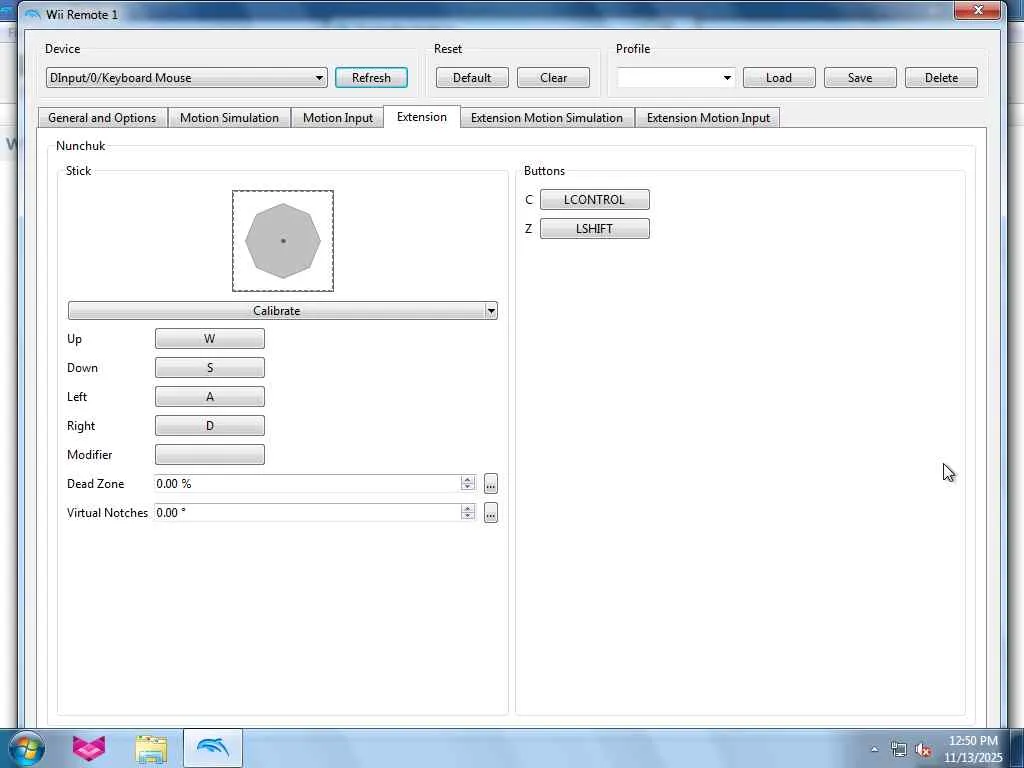Remap the stick Right binding D
The height and width of the screenshot is (768, 1024).
click(x=210, y=426)
